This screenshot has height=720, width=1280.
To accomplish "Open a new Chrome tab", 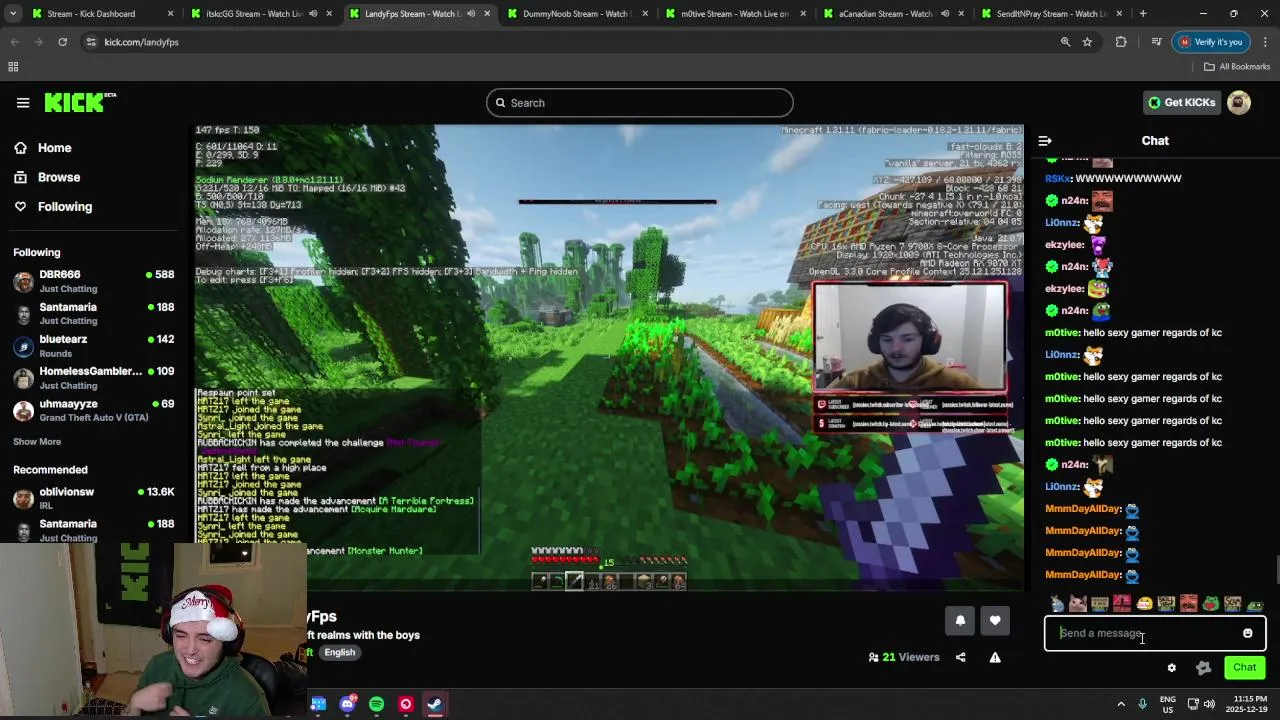I will click(x=1143, y=14).
